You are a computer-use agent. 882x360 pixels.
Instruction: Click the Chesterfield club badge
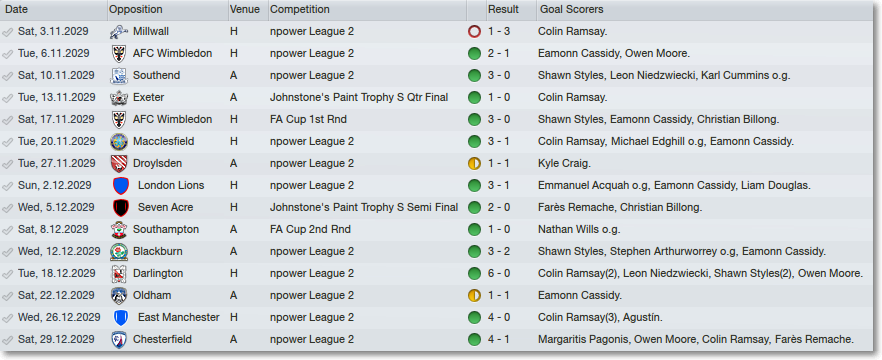coord(119,340)
